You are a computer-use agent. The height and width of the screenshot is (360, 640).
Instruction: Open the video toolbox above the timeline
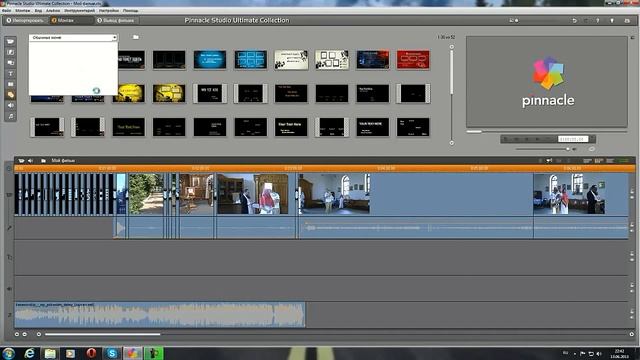pyautogui.click(x=21, y=161)
